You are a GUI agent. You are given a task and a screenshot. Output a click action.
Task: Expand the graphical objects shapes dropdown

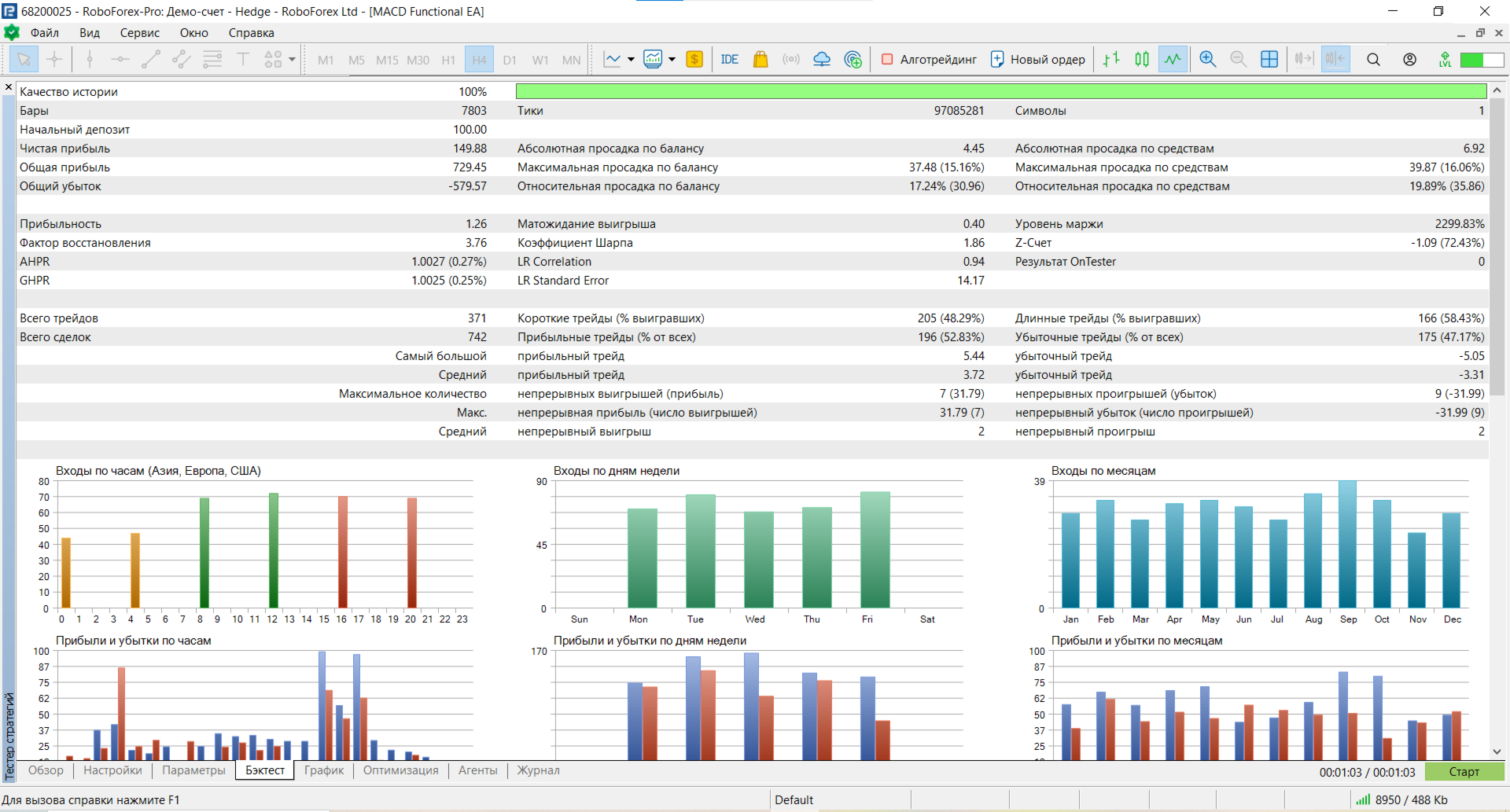[292, 60]
